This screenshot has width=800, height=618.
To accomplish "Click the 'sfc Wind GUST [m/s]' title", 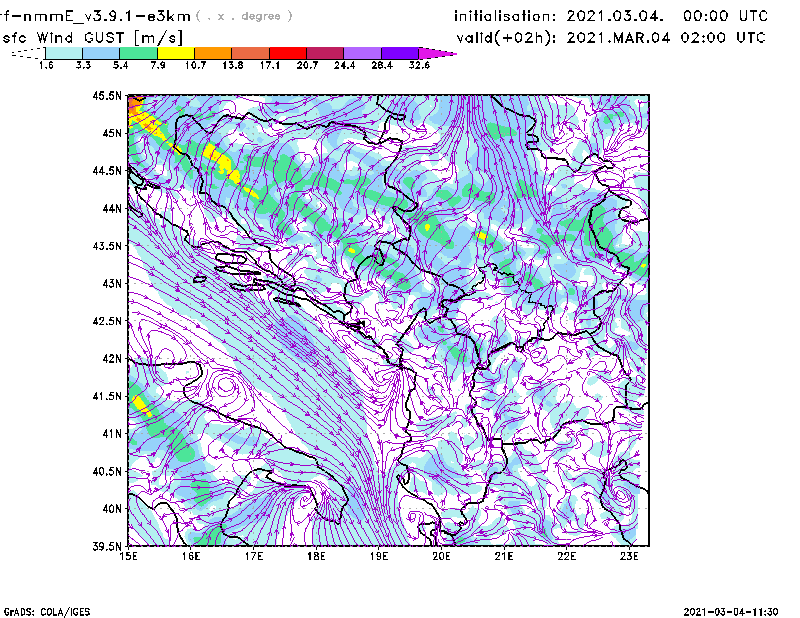I will point(92,38).
